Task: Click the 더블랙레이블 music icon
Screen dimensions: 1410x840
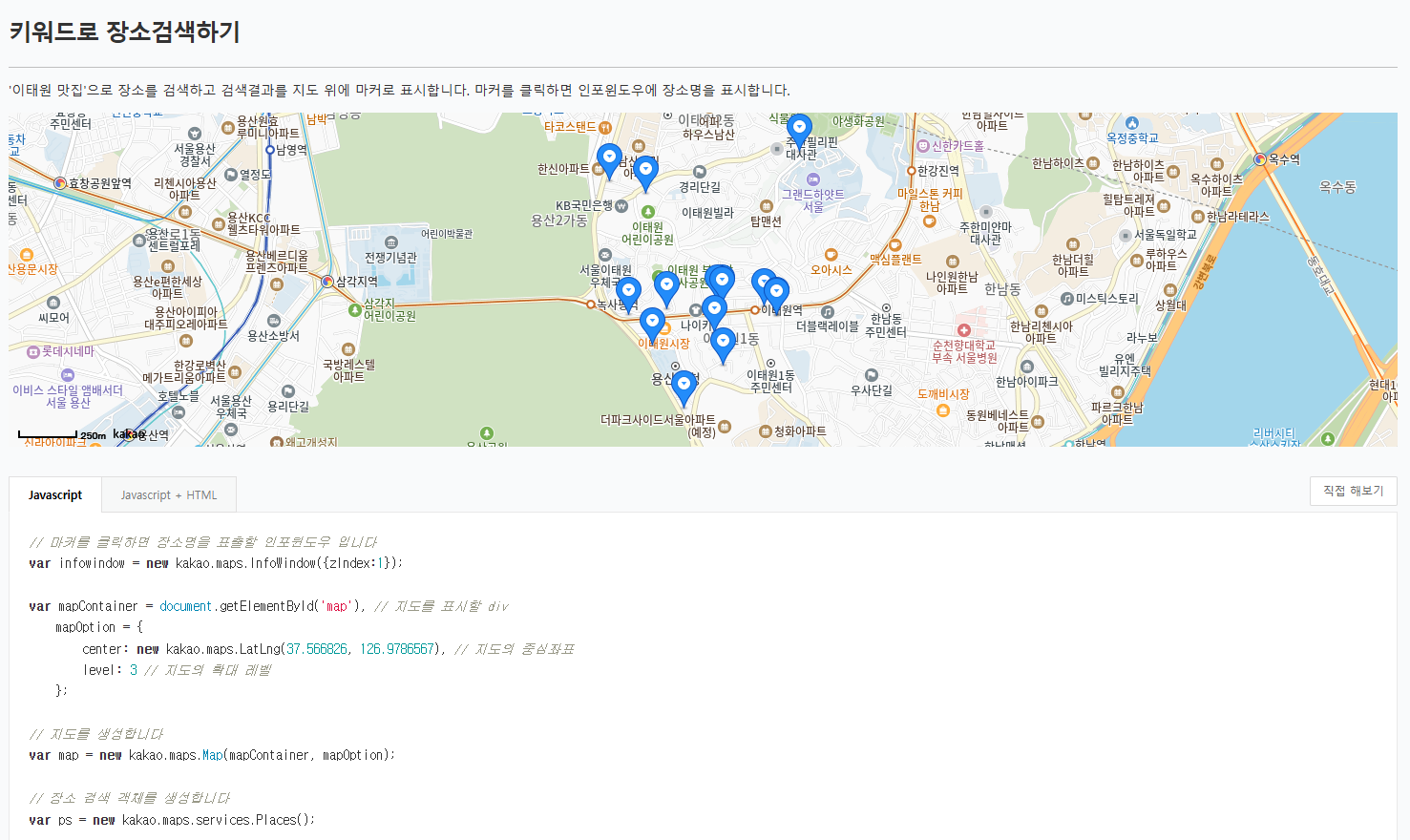Action: click(828, 311)
